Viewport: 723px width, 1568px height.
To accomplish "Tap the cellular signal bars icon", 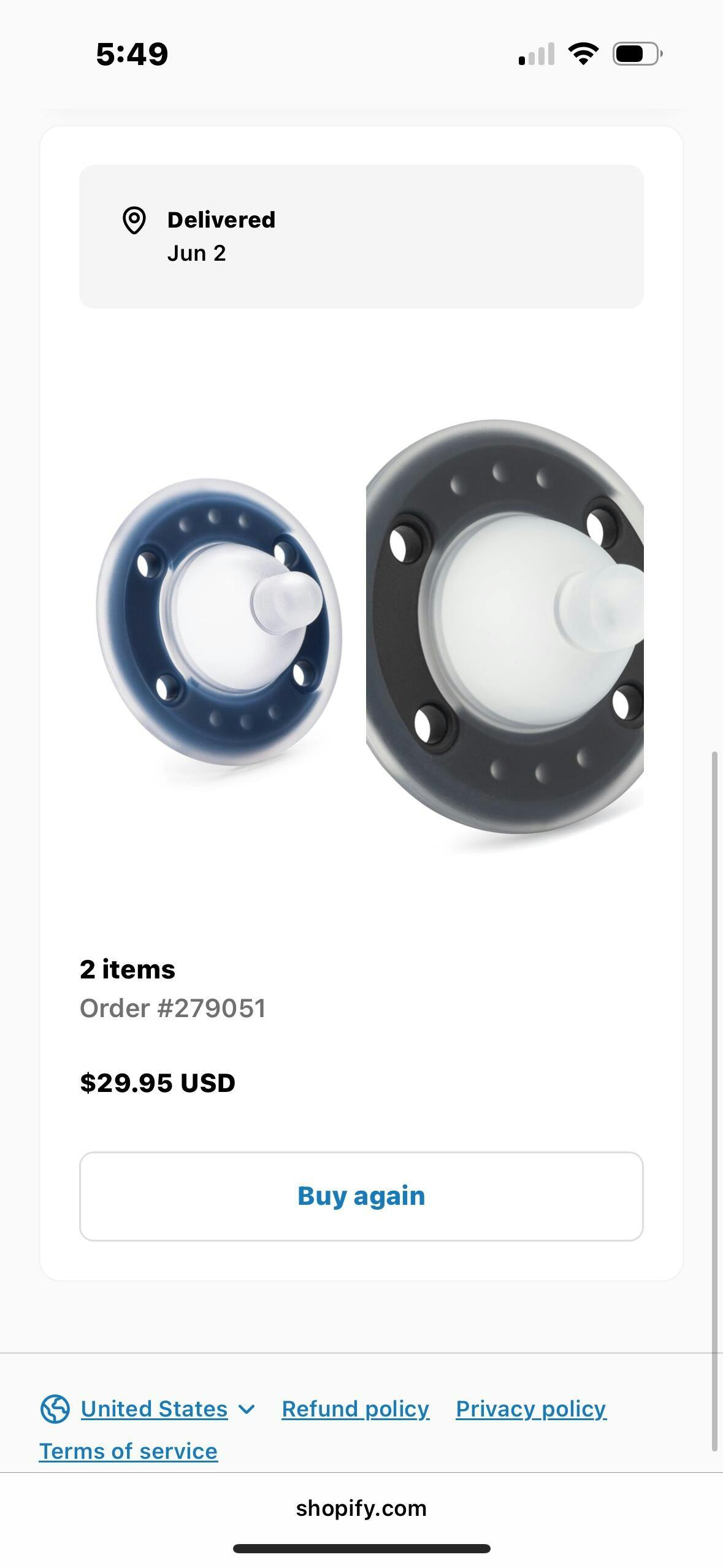I will (537, 54).
